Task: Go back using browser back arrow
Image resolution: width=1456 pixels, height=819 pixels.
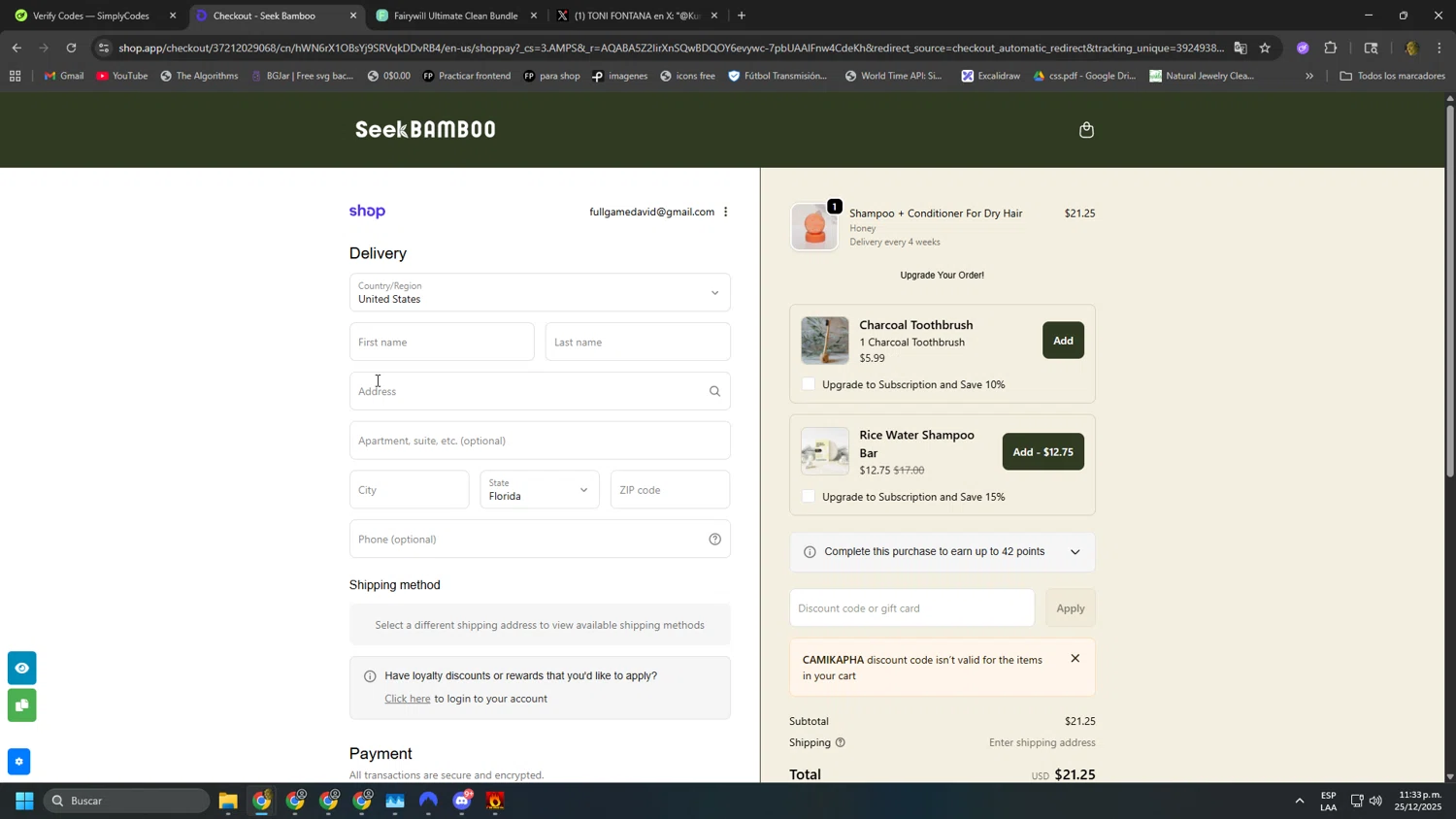Action: pyautogui.click(x=16, y=48)
